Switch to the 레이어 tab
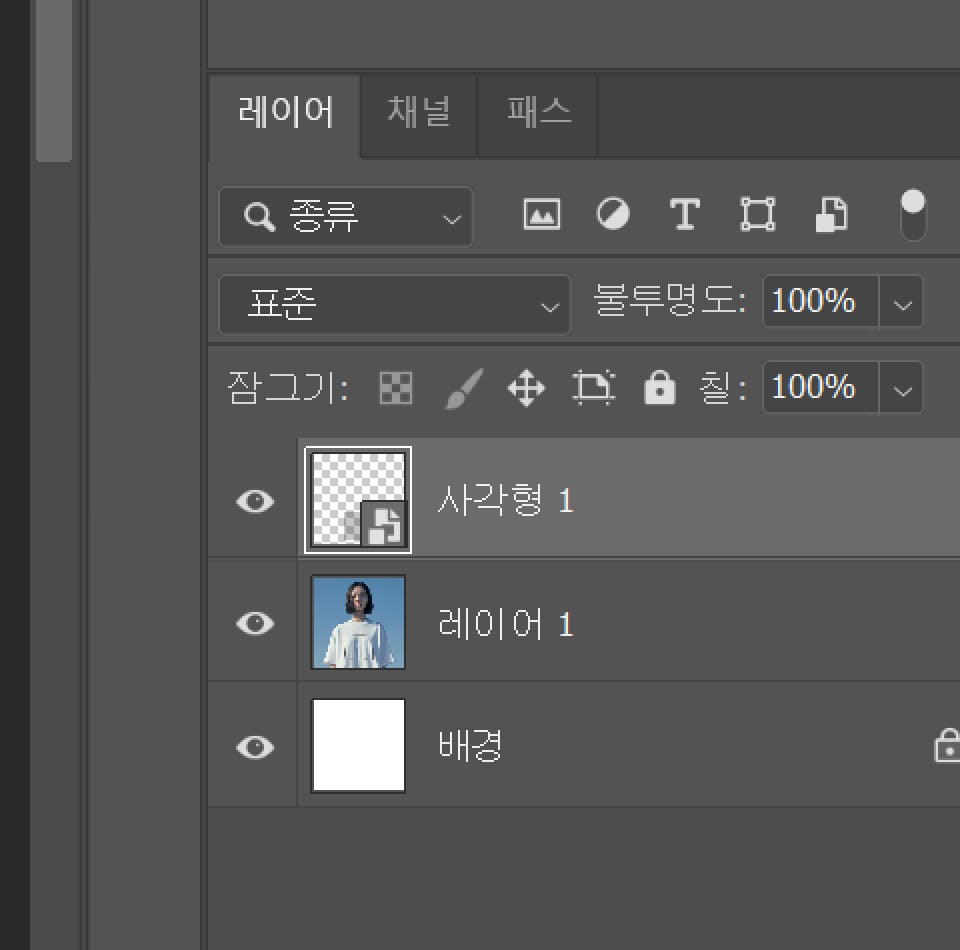 (x=285, y=113)
